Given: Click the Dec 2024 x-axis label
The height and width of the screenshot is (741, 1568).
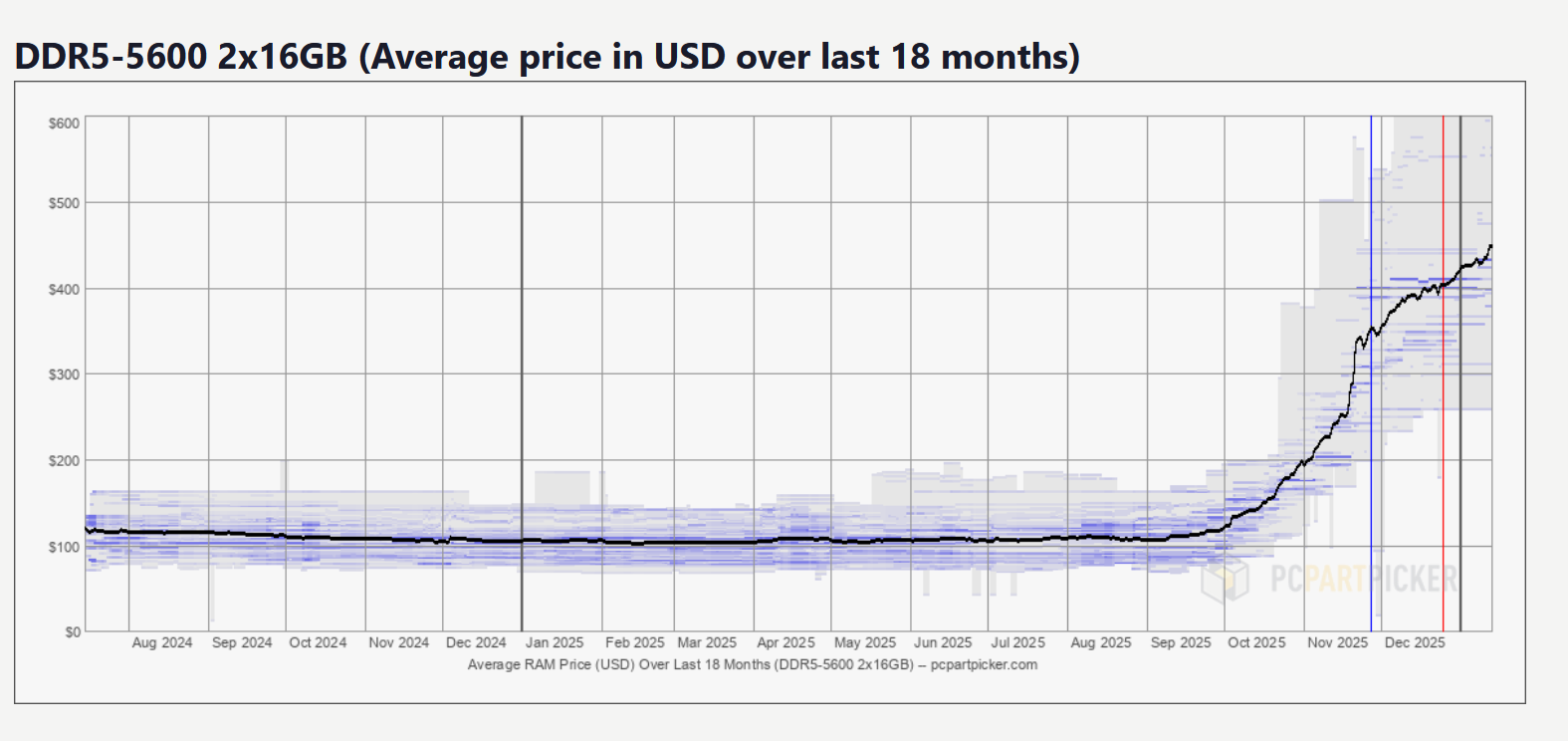Looking at the screenshot, I should tap(476, 642).
